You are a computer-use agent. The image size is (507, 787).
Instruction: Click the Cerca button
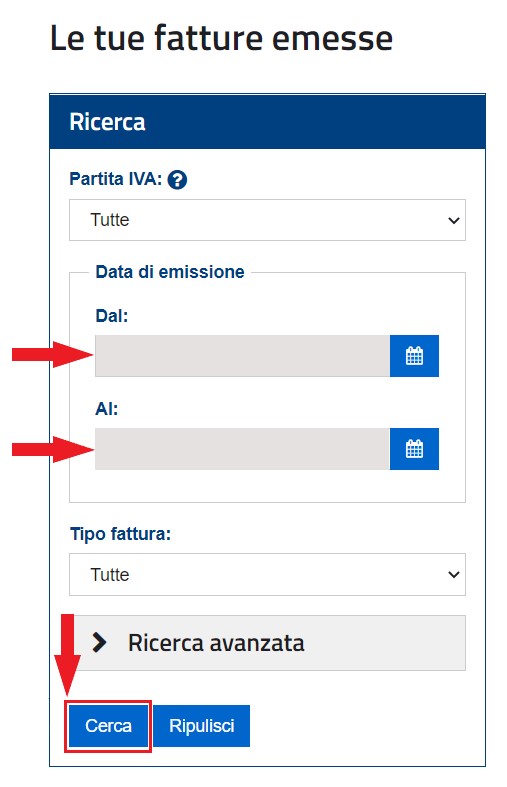[108, 726]
